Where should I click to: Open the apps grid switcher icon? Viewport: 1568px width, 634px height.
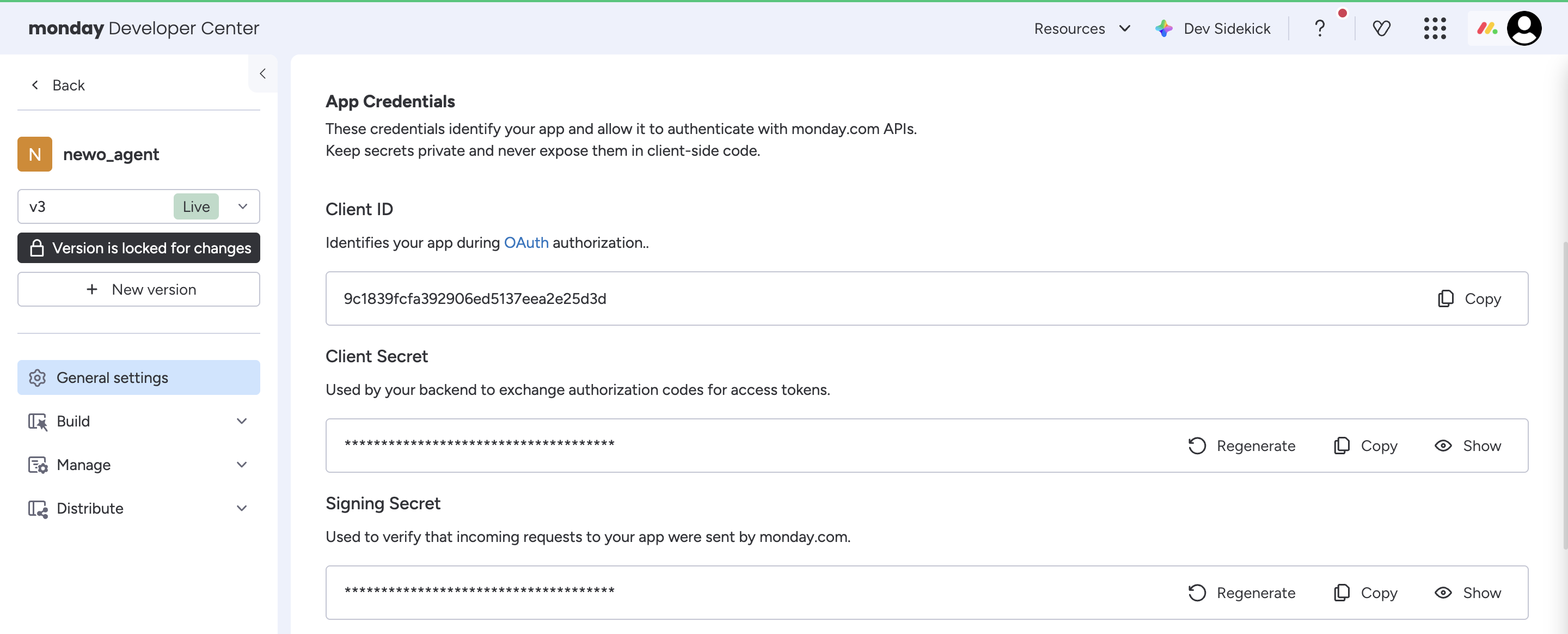1435,28
